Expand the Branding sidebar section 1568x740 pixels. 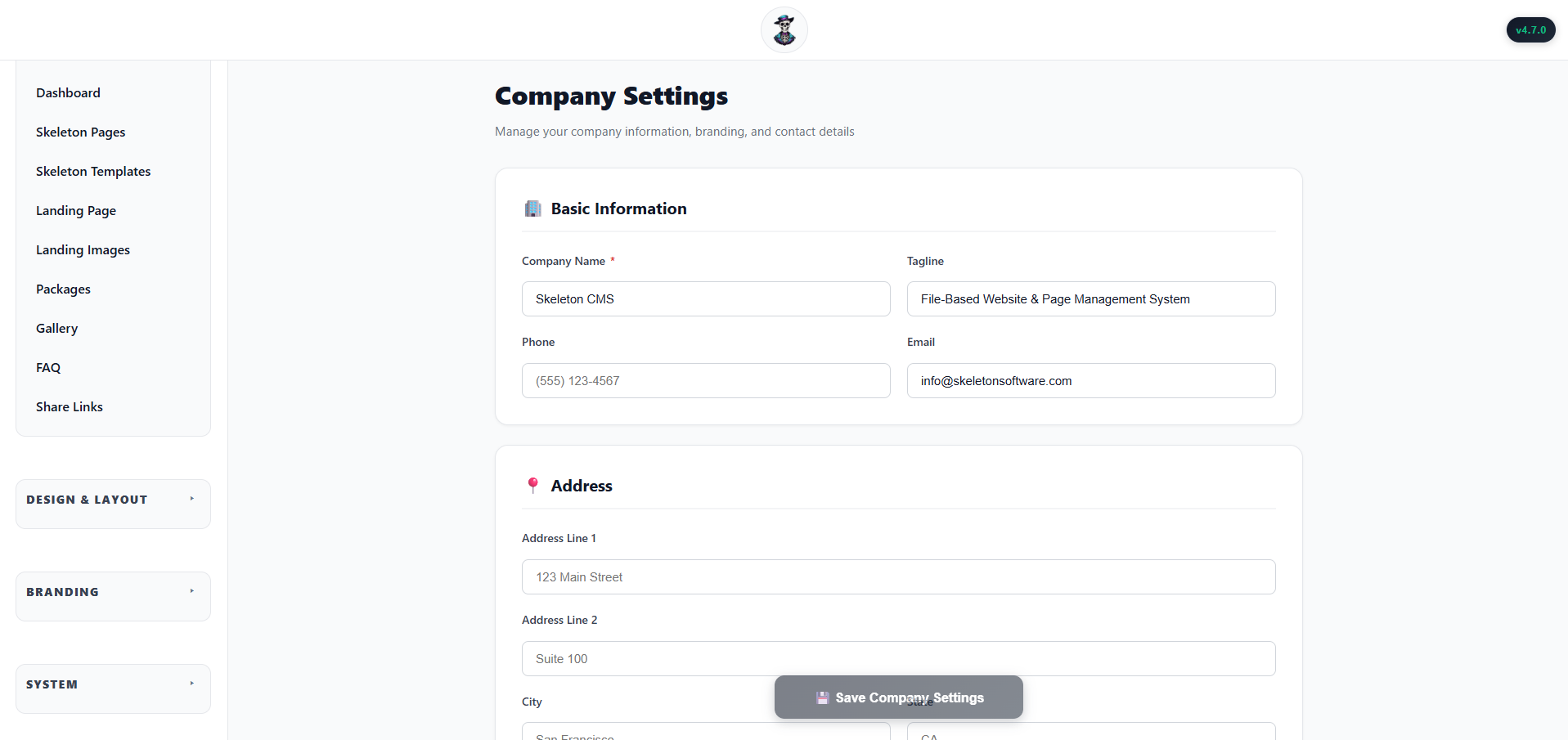click(x=113, y=592)
